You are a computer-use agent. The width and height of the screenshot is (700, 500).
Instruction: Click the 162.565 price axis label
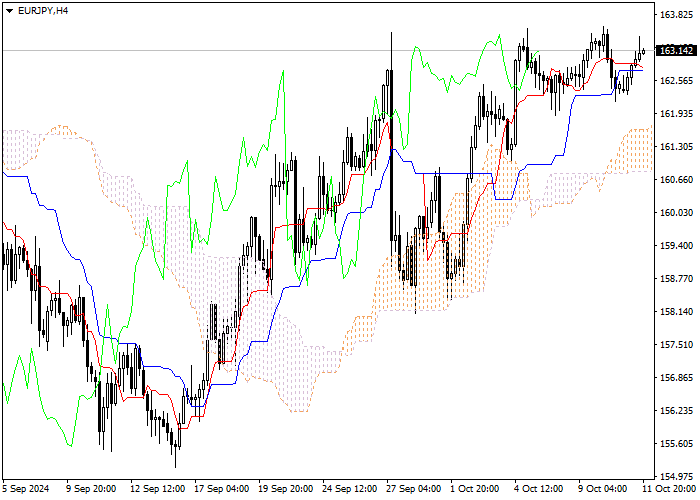click(676, 80)
